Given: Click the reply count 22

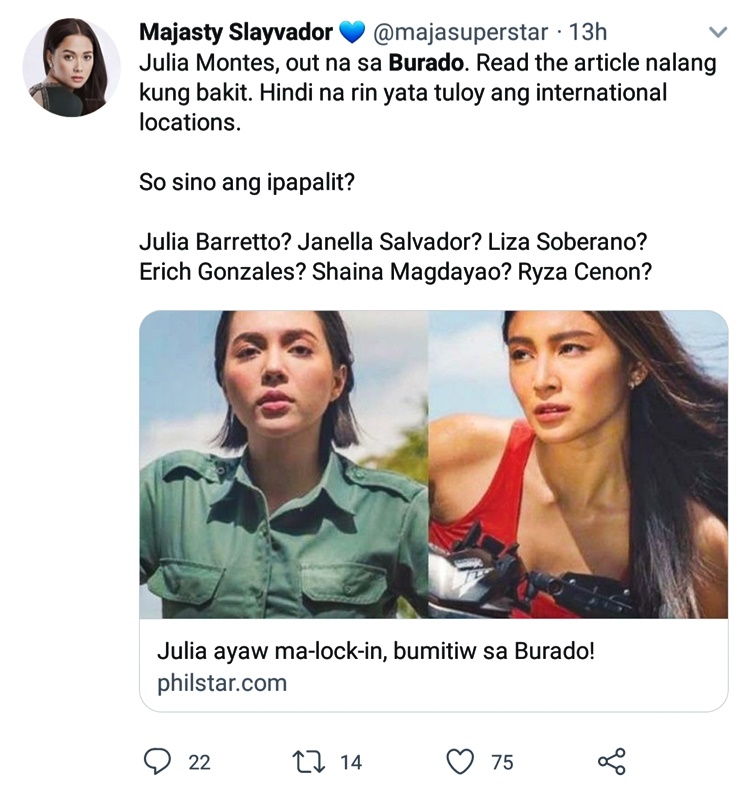Looking at the screenshot, I should [199, 762].
